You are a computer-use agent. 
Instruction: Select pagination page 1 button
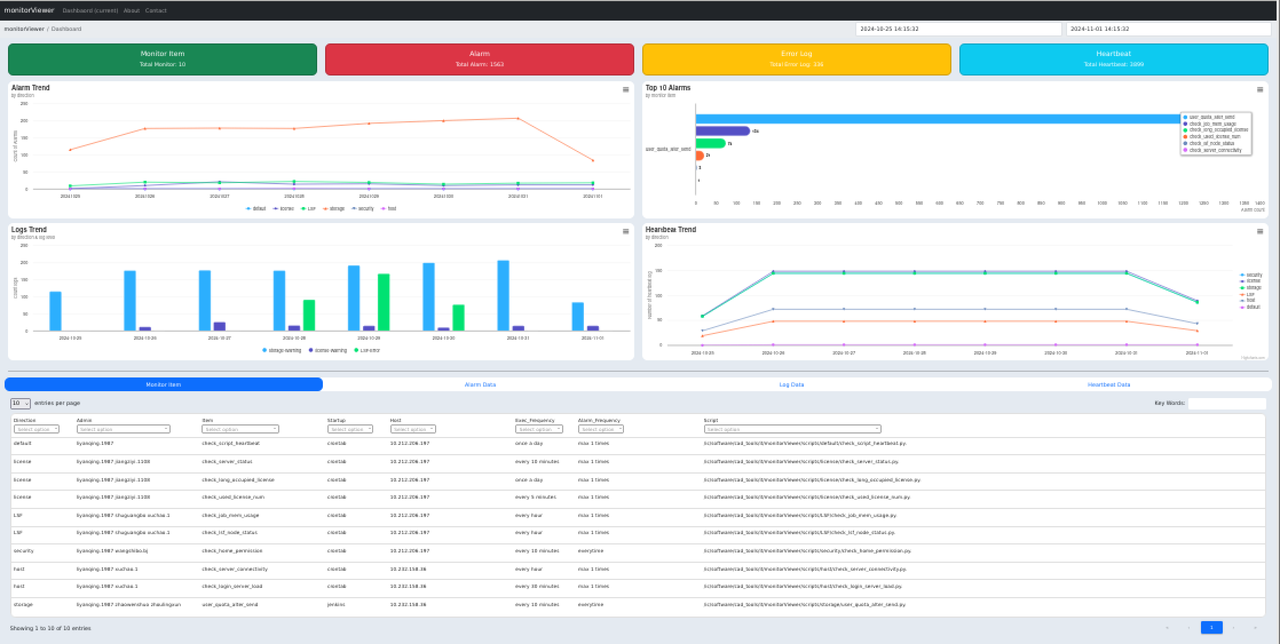coord(1211,627)
